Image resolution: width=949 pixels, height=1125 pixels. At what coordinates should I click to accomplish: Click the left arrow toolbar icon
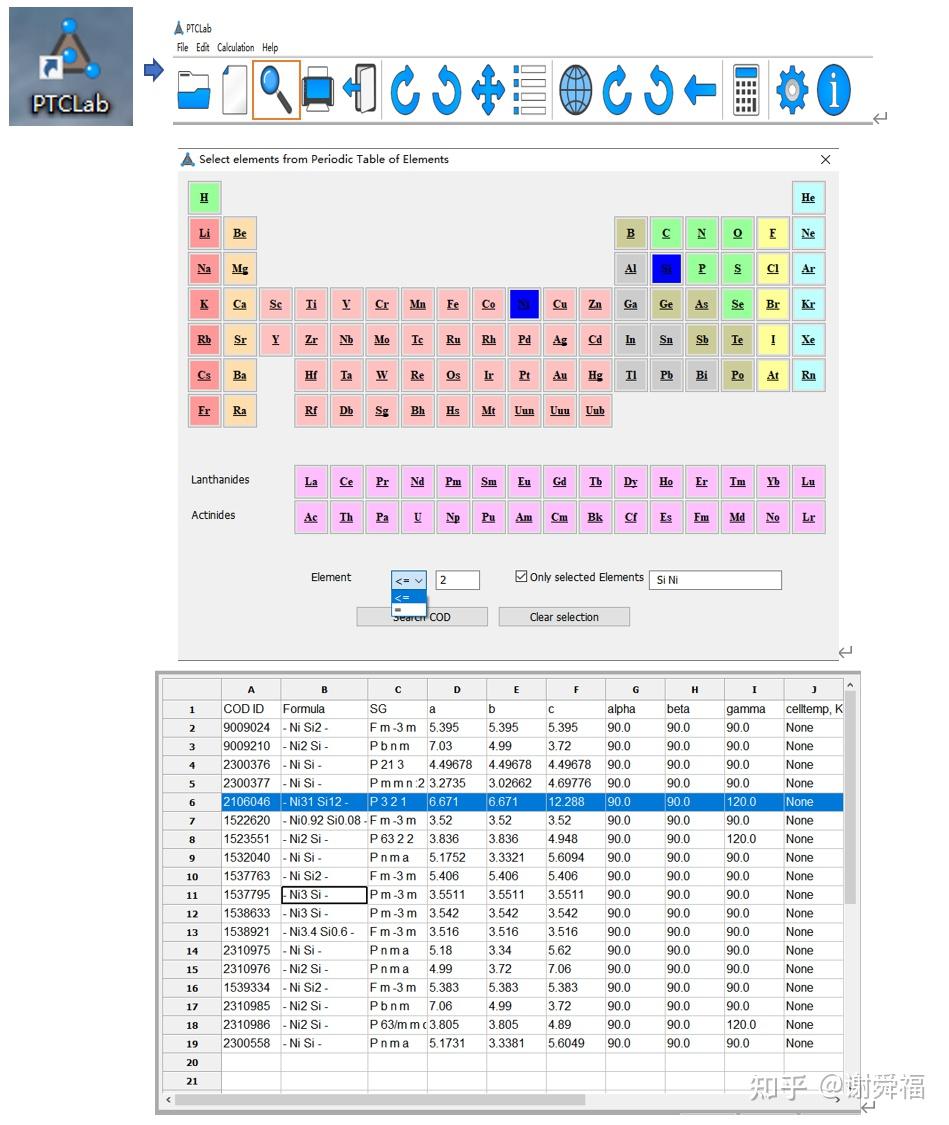(x=700, y=90)
